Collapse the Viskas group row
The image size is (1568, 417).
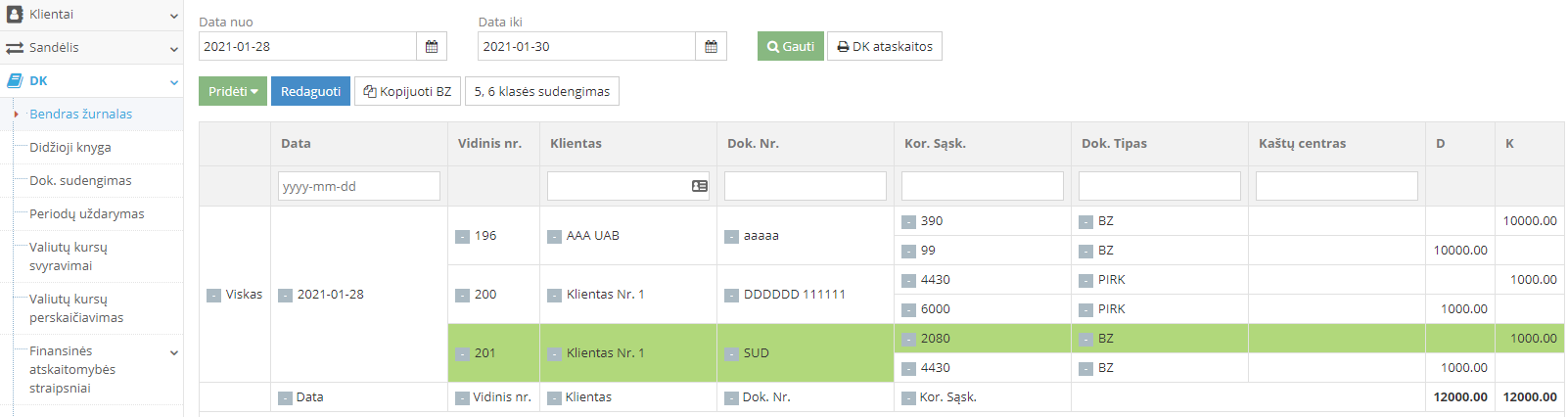213,295
